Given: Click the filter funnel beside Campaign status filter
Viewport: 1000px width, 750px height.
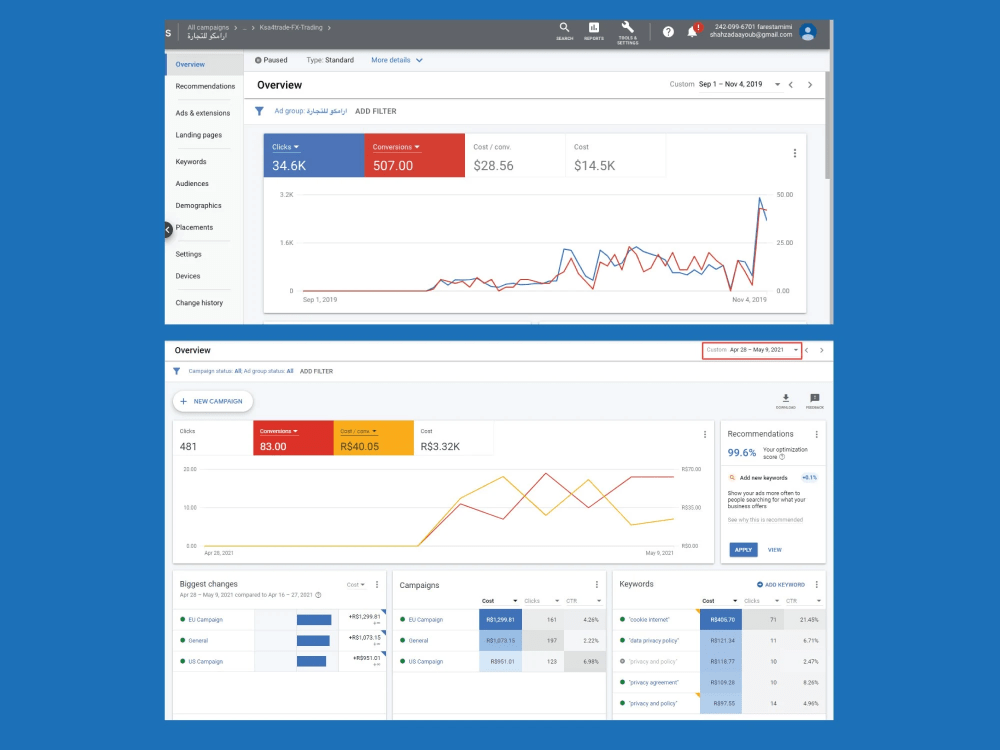Looking at the screenshot, I should (x=177, y=371).
